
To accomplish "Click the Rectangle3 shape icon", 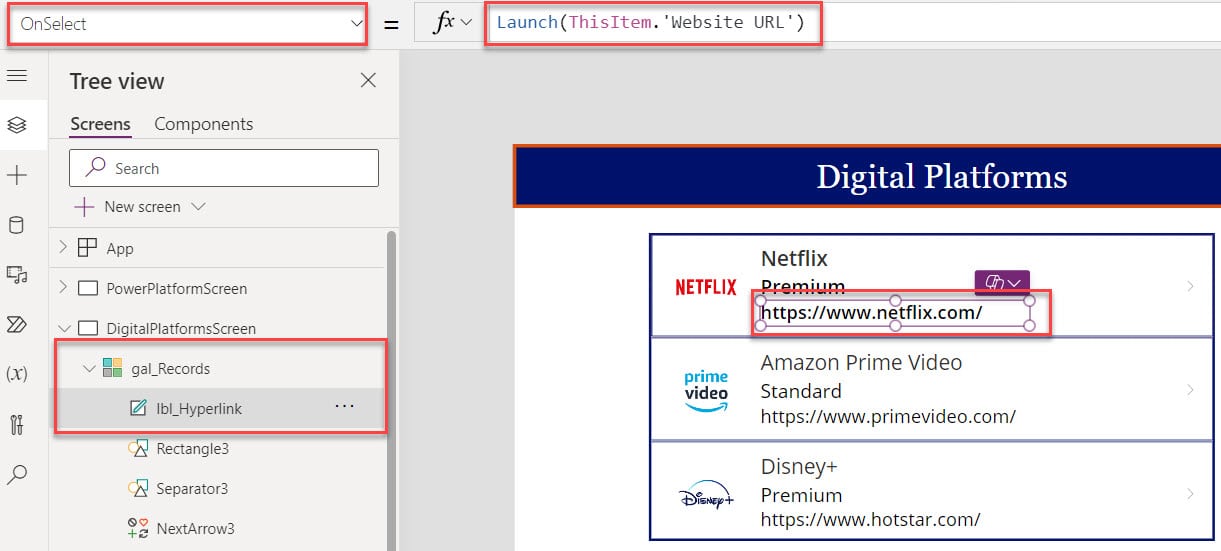I will tap(138, 448).
